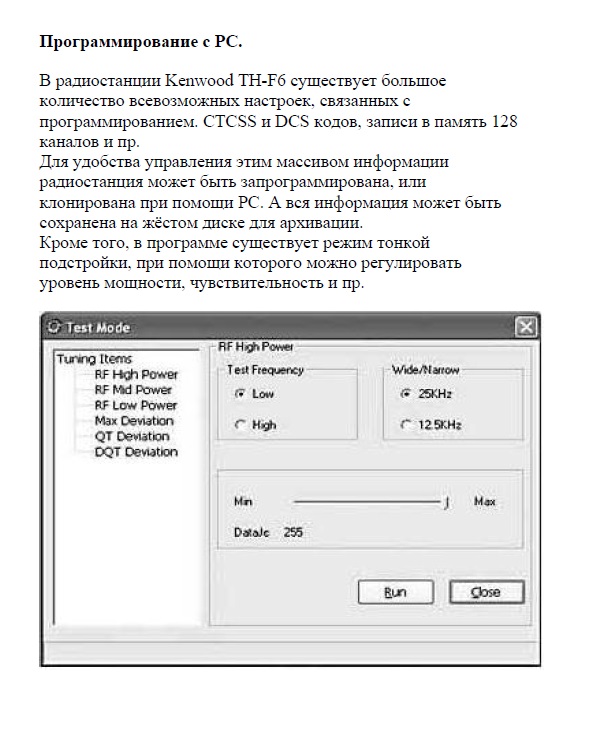Click the slider thumb near Max
This screenshot has height=735, width=590.
click(447, 502)
